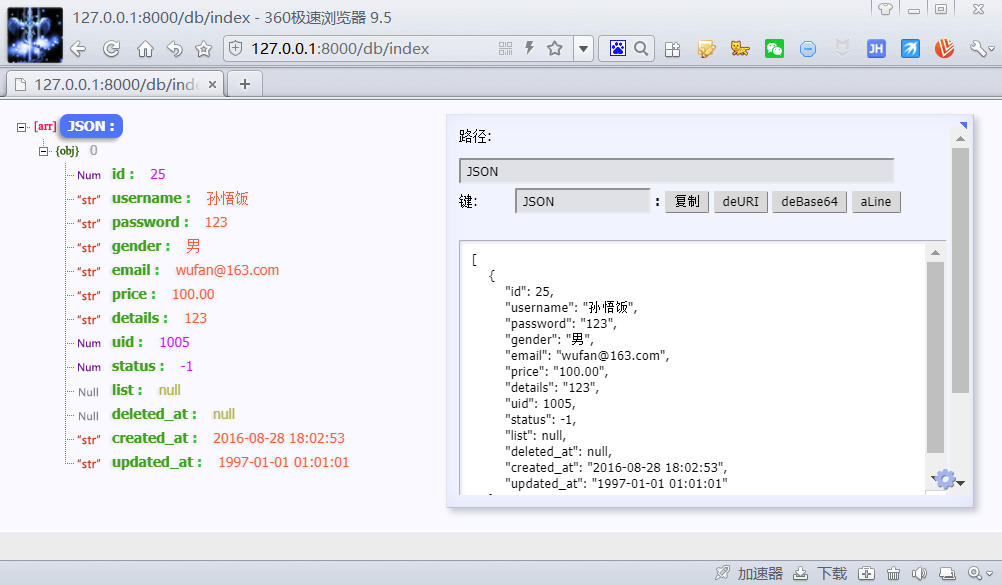The width and height of the screenshot is (1002, 585).
Task: Click the red orange round extension icon
Action: pyautogui.click(x=944, y=49)
